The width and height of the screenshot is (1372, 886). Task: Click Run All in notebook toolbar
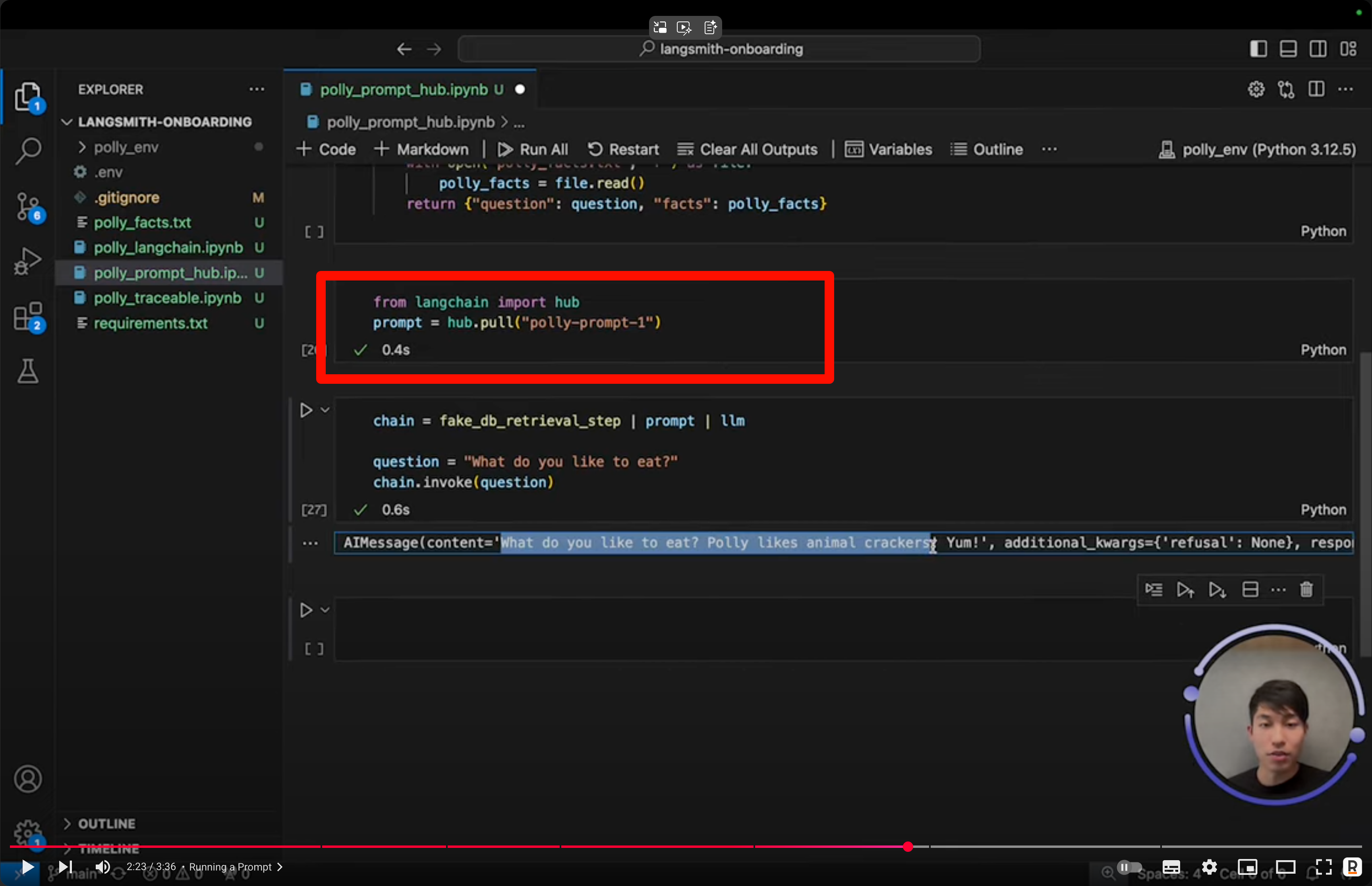[532, 149]
